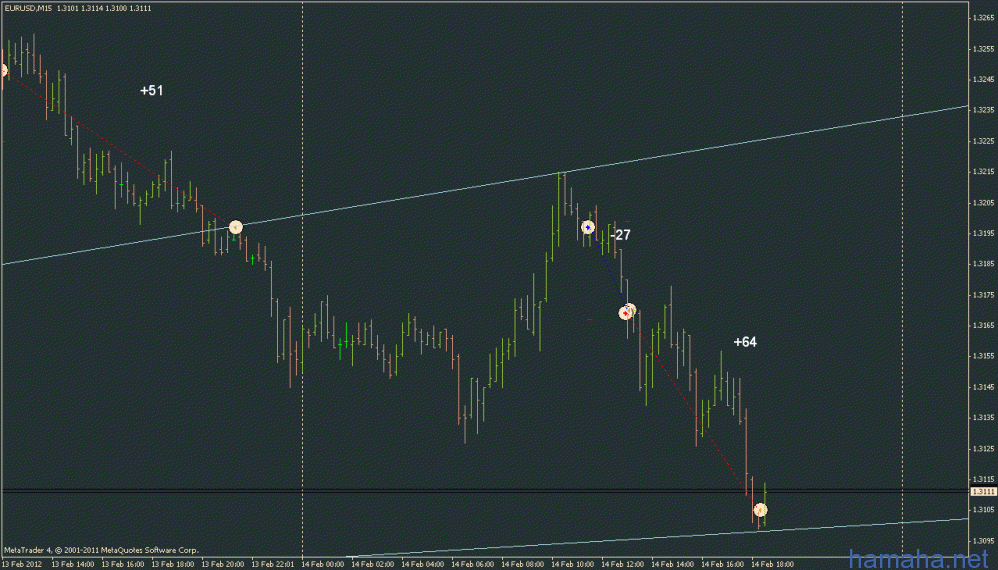Select the +51 profit label
This screenshot has height=570, width=998.
(x=151, y=90)
